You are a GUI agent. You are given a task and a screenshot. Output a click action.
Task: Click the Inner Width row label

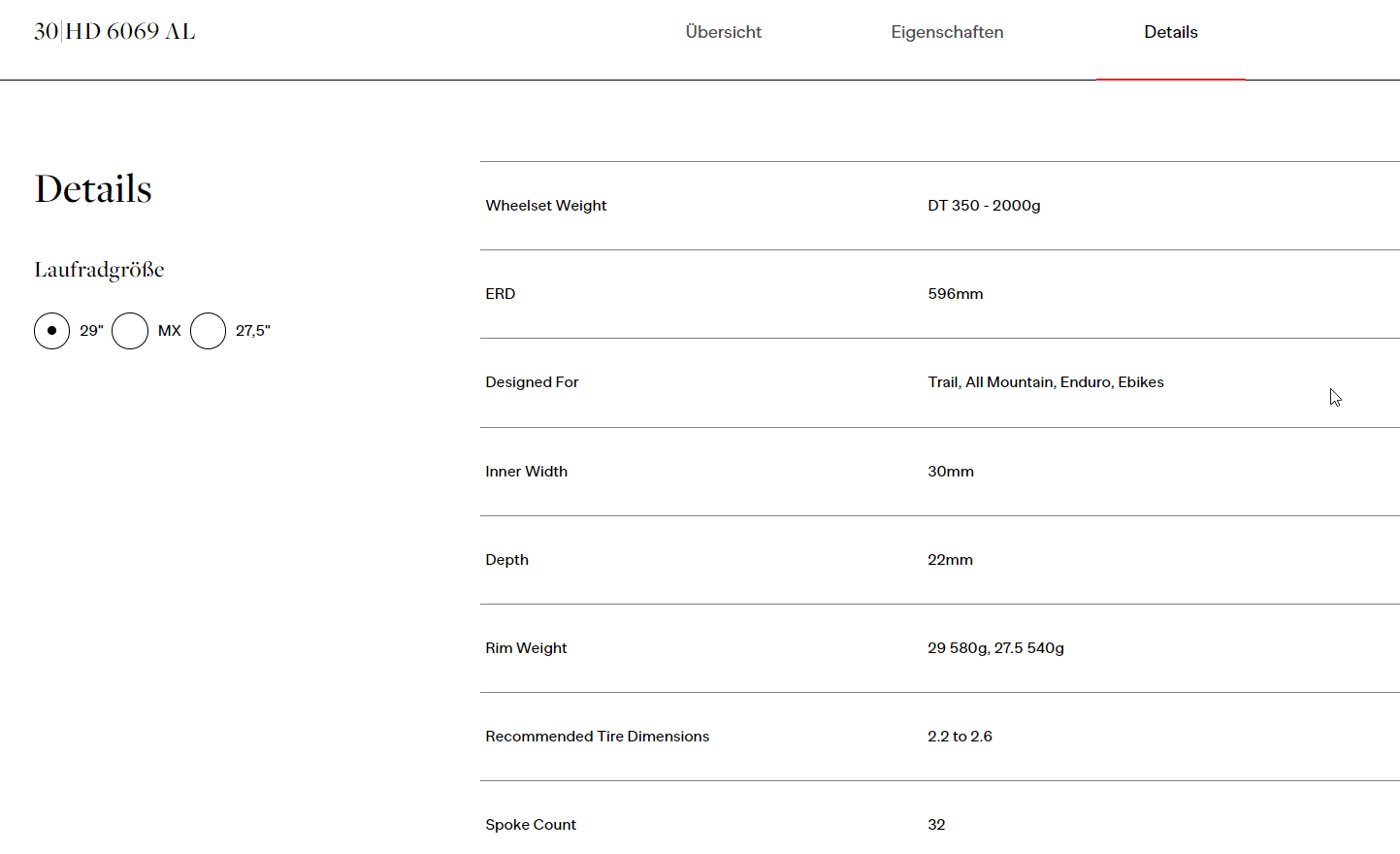[526, 472]
